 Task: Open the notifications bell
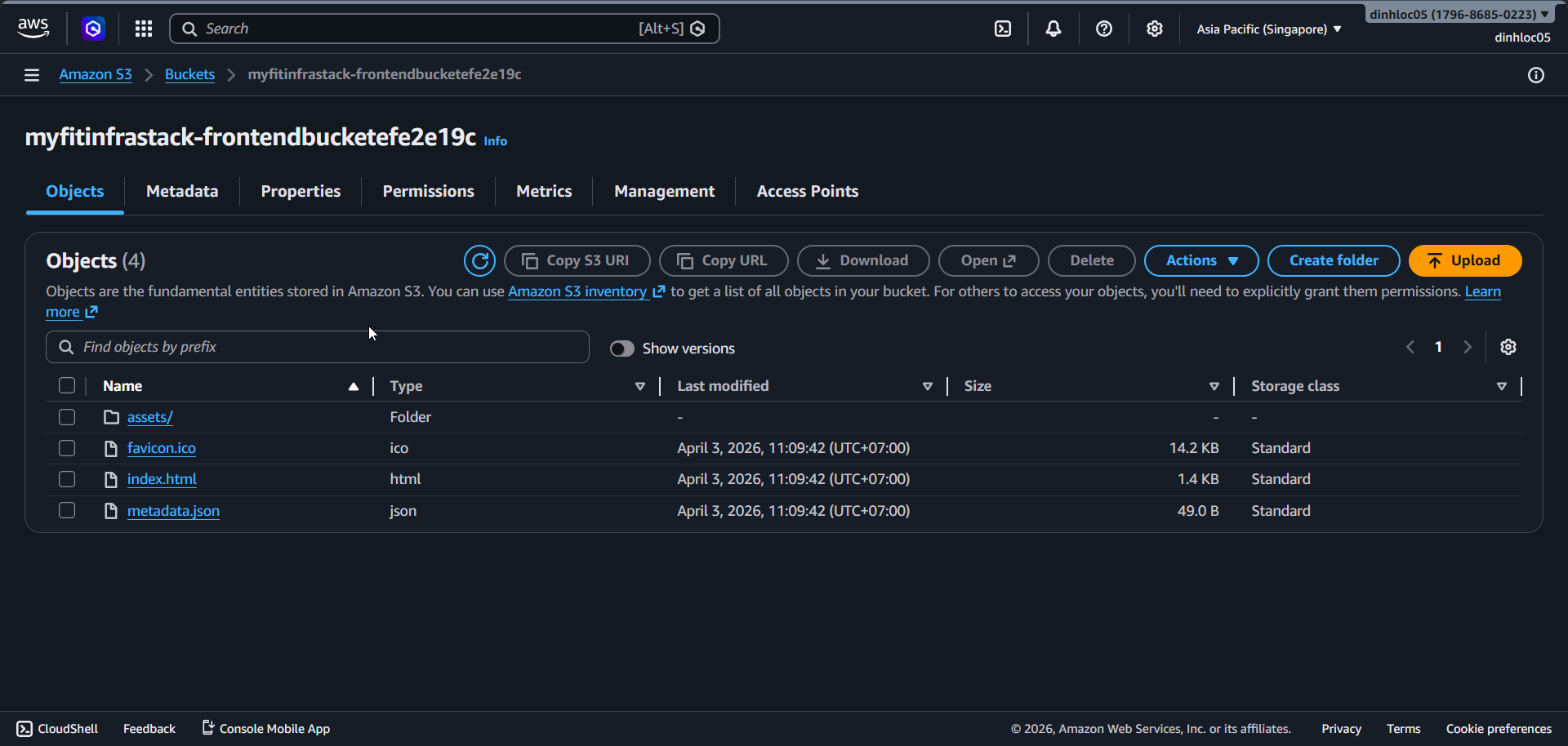click(1053, 29)
